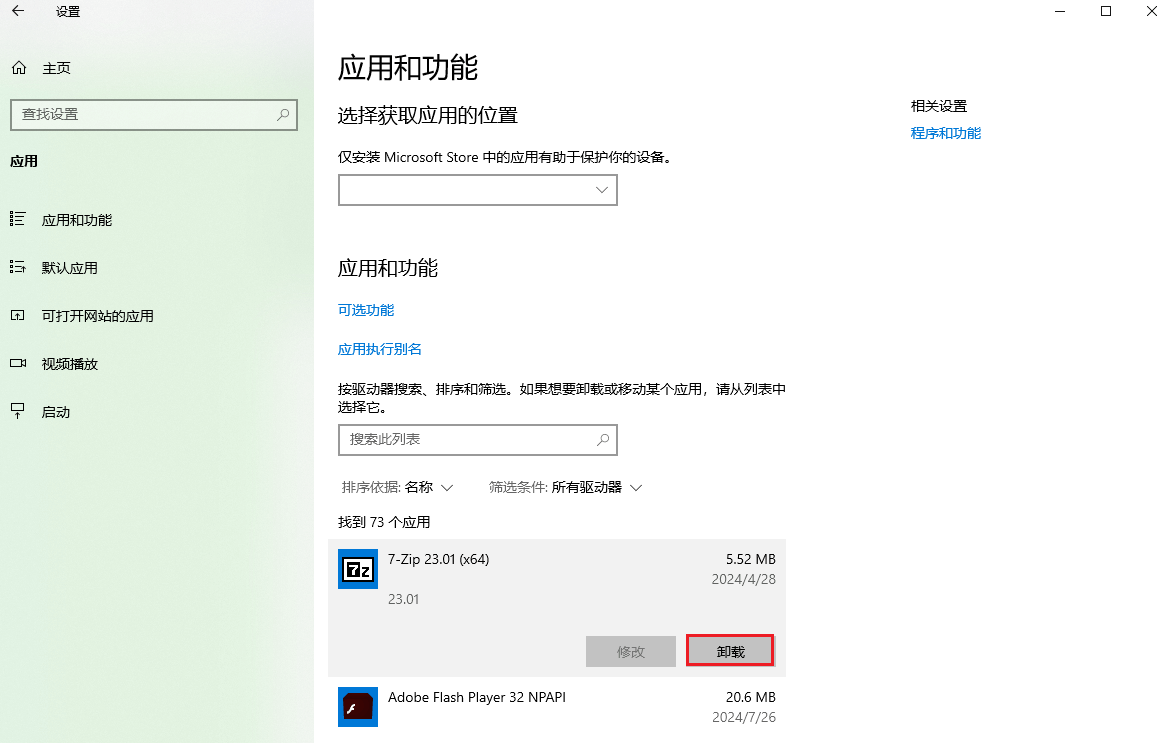The width and height of the screenshot is (1171, 743).
Task: Click the 修改 button for 7-Zip
Action: coord(630,650)
